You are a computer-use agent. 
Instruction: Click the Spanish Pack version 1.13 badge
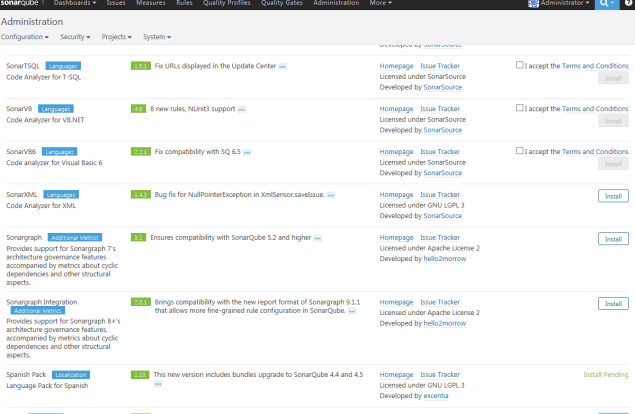(x=140, y=374)
